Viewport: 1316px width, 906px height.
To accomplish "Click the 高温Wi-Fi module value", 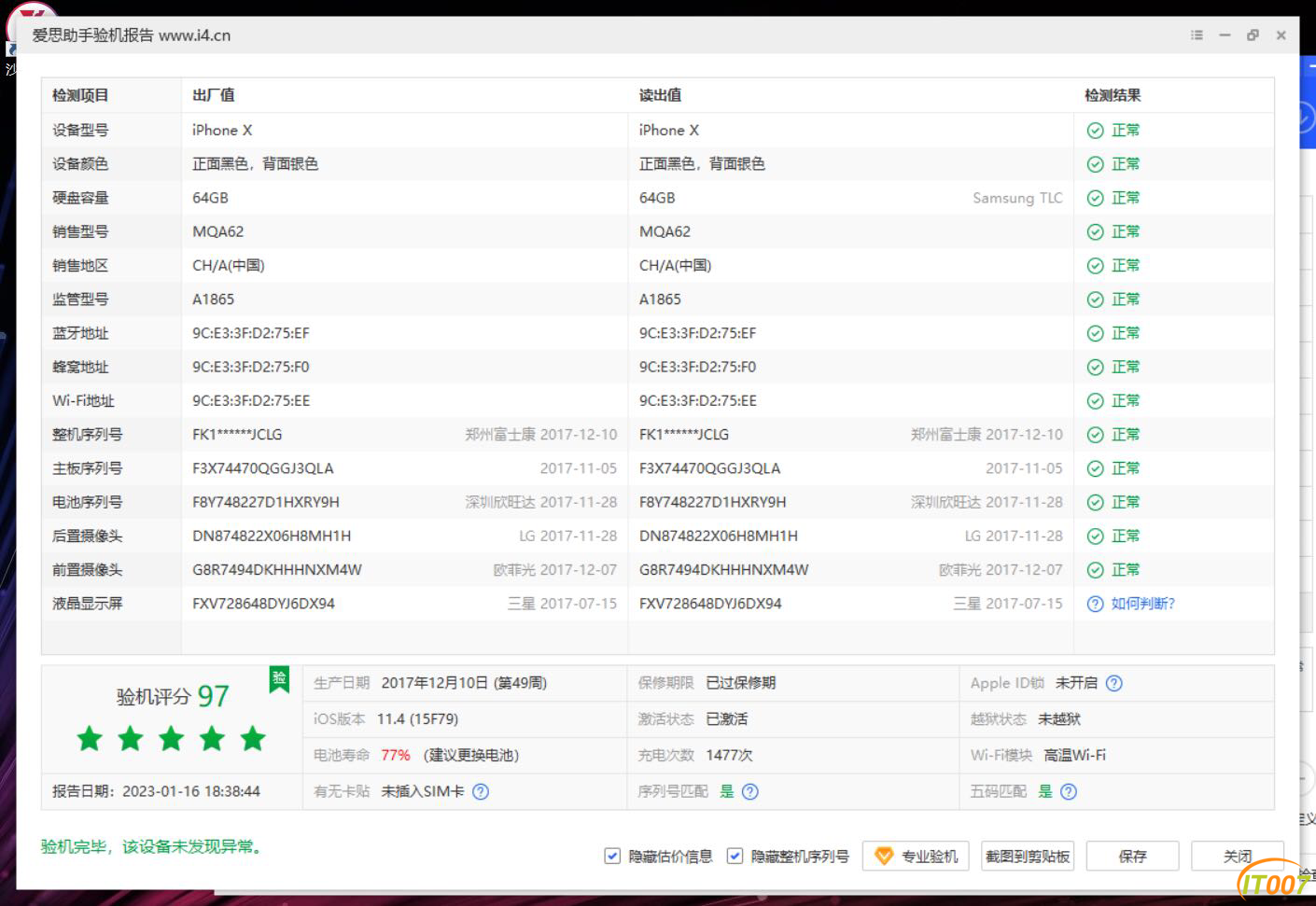I will pyautogui.click(x=1074, y=755).
